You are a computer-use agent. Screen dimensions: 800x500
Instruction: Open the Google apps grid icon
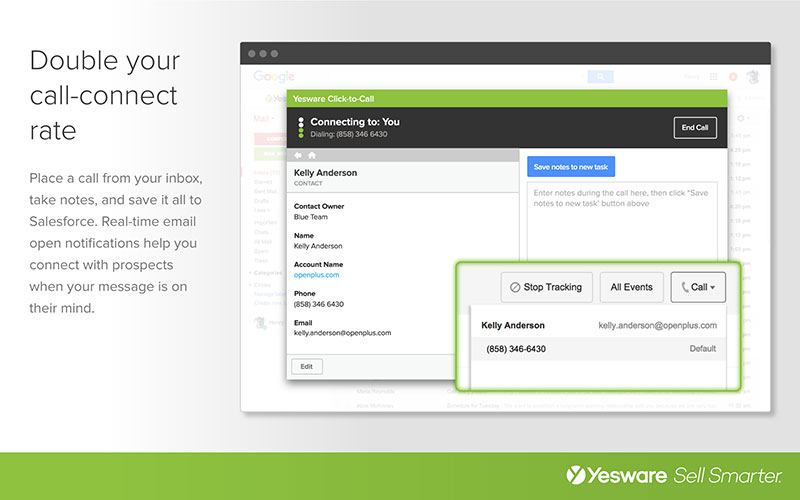(x=713, y=76)
